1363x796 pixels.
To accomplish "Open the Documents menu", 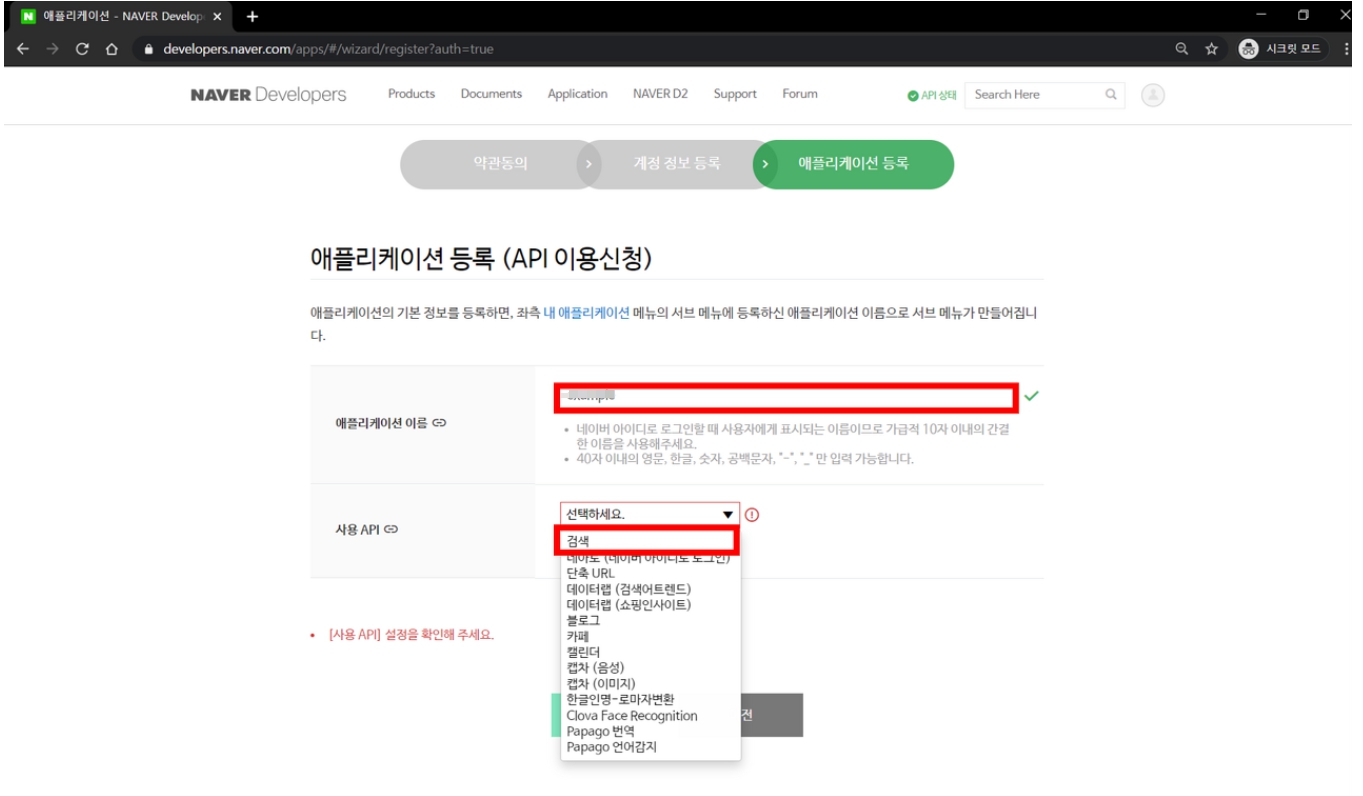I will [491, 94].
